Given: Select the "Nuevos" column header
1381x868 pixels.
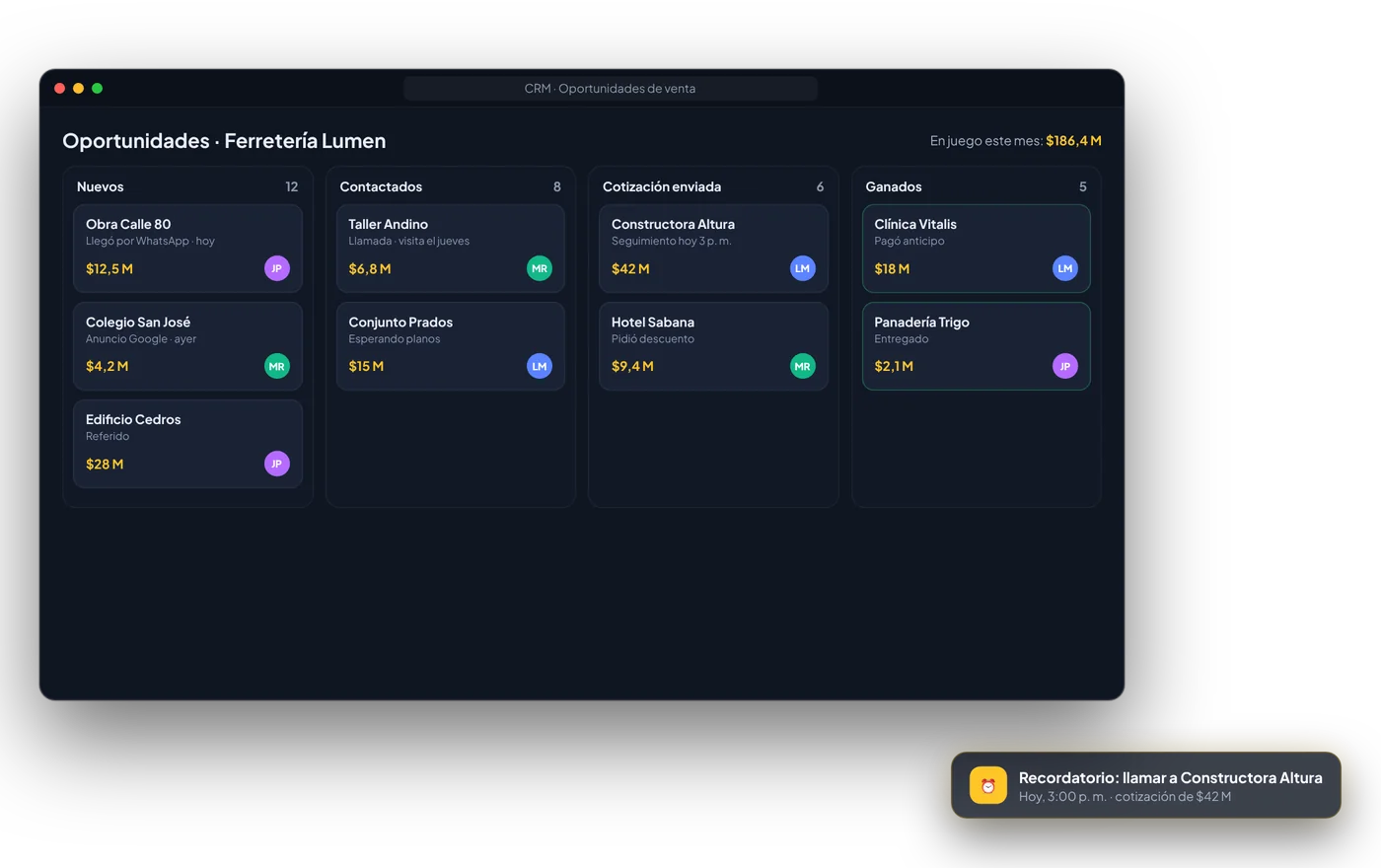Looking at the screenshot, I should pyautogui.click(x=101, y=186).
